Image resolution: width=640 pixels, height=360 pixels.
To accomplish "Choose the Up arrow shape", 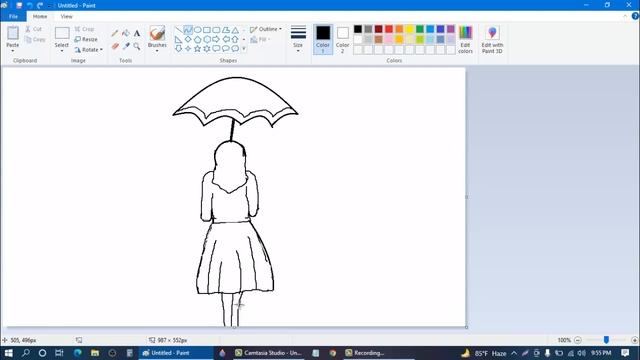I will pos(236,40).
